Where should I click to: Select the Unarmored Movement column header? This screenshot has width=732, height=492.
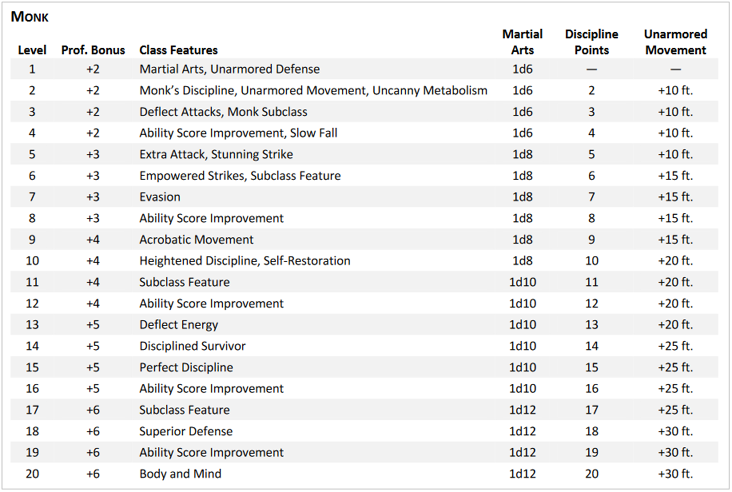point(675,42)
